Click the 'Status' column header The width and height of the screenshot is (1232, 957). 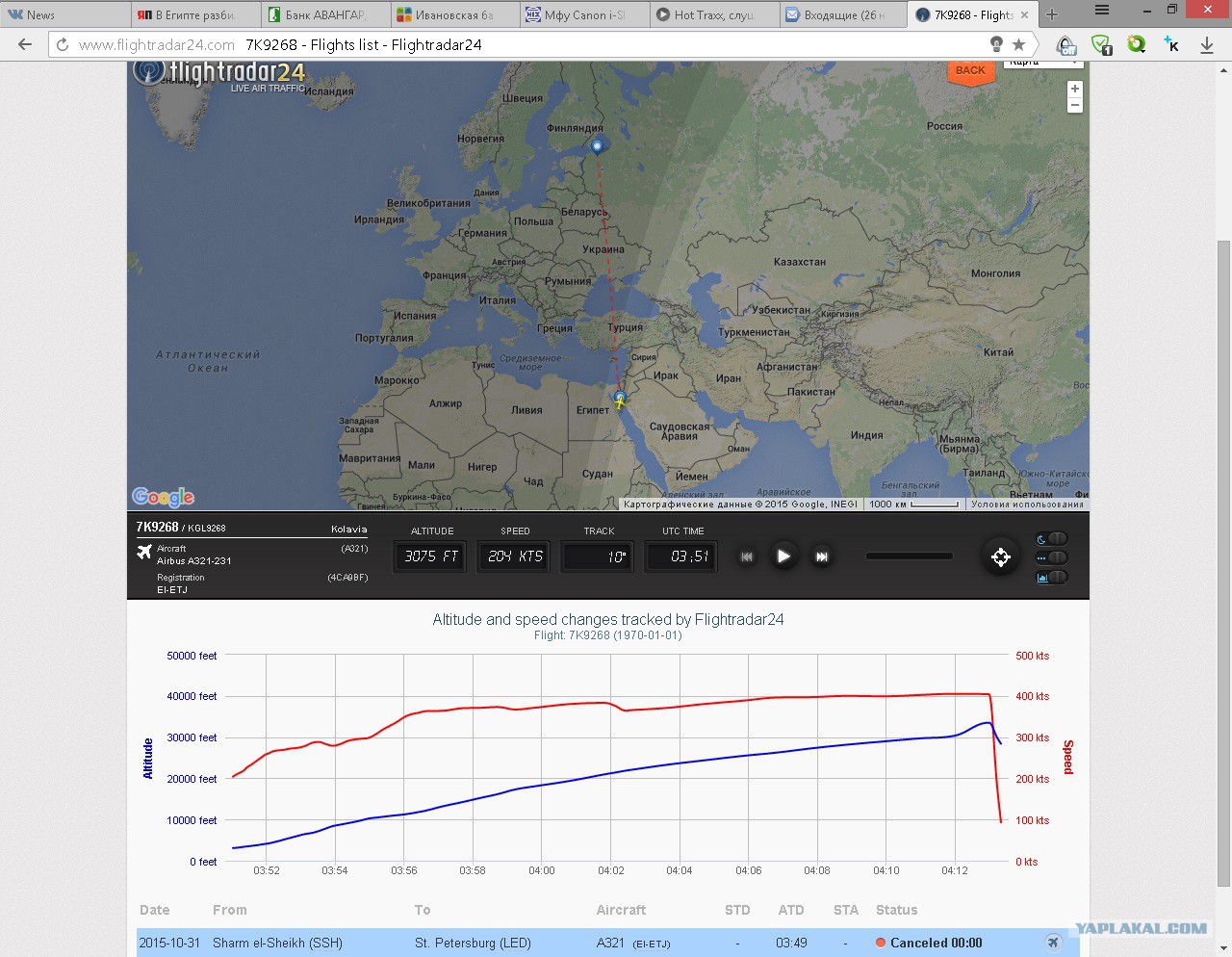[896, 910]
